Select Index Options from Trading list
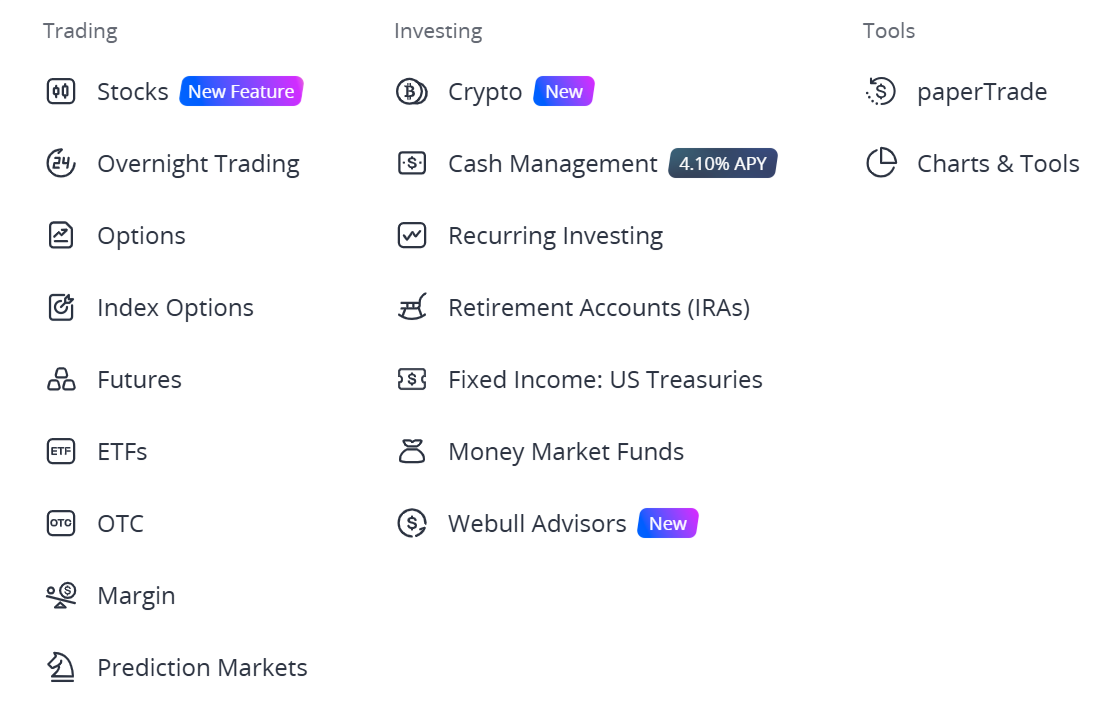The height and width of the screenshot is (711, 1101). (176, 307)
